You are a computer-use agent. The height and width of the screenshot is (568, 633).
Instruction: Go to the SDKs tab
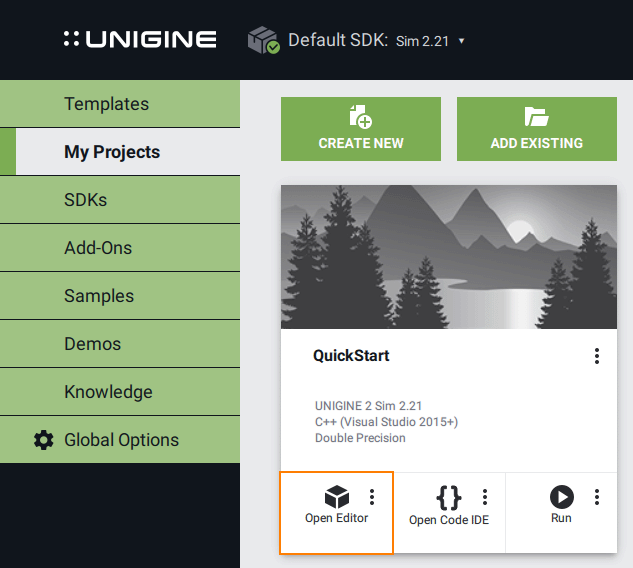pos(120,200)
